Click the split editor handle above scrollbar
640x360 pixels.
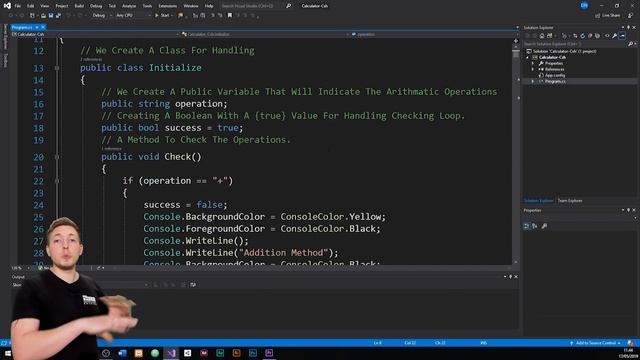[516, 41]
